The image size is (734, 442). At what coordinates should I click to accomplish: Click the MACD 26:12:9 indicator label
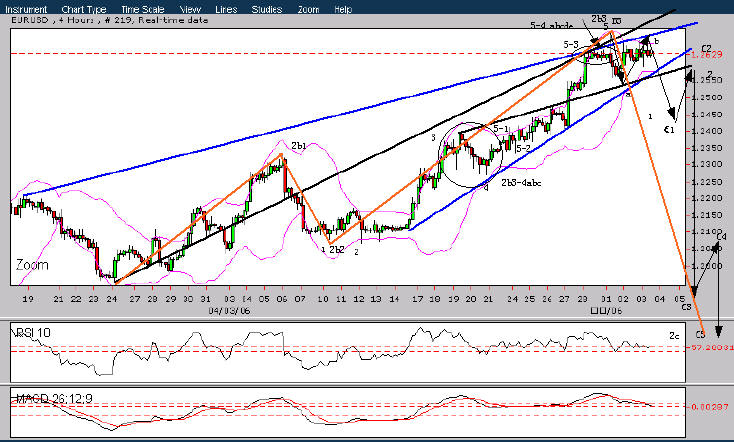pos(54,399)
